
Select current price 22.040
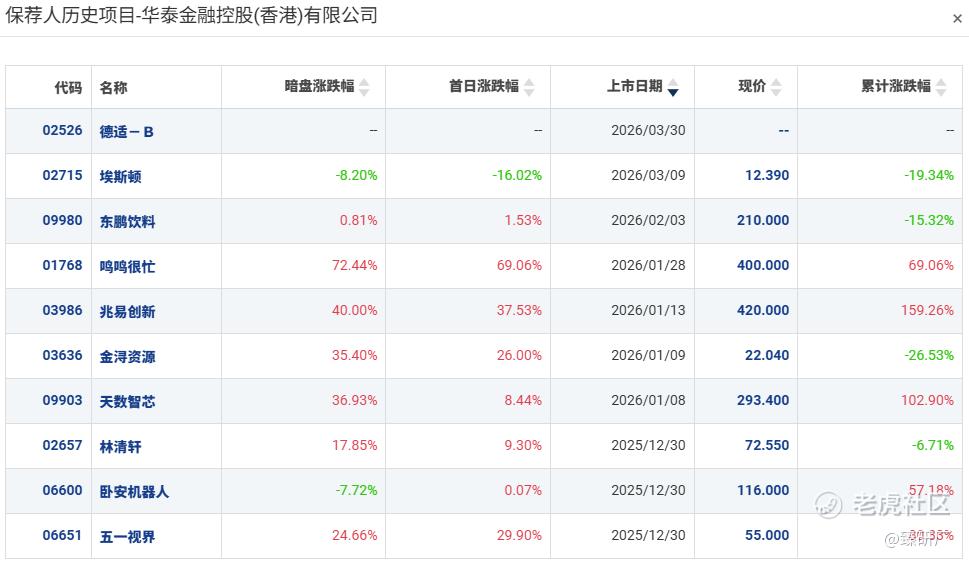767,356
